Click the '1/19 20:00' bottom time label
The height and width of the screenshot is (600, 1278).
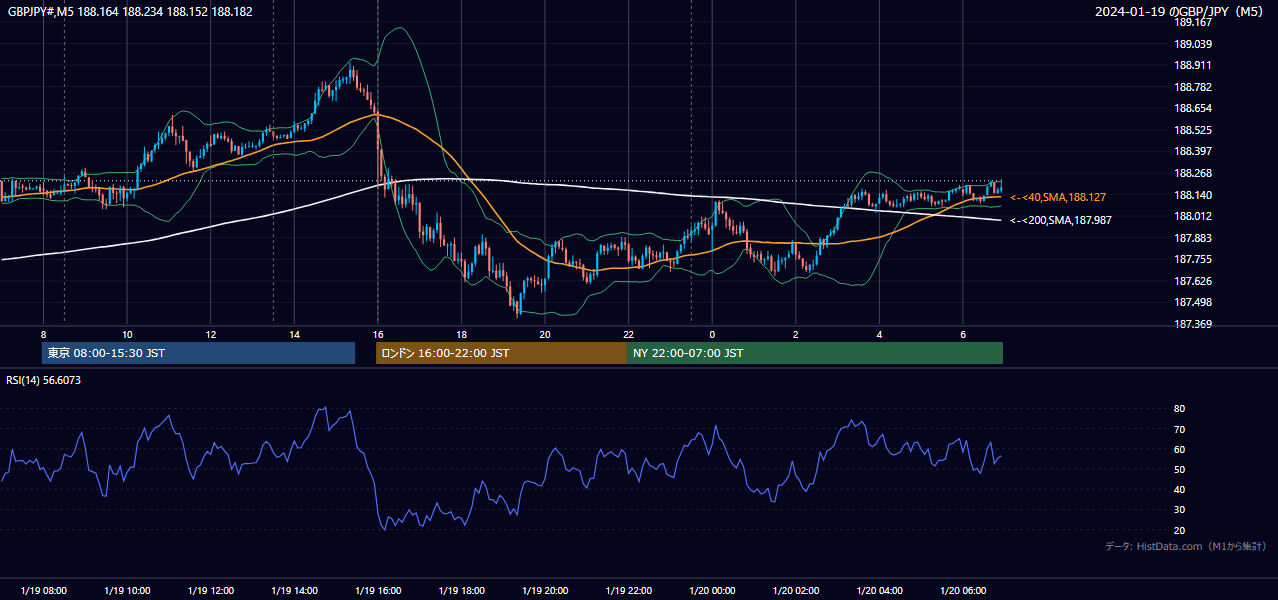click(545, 591)
